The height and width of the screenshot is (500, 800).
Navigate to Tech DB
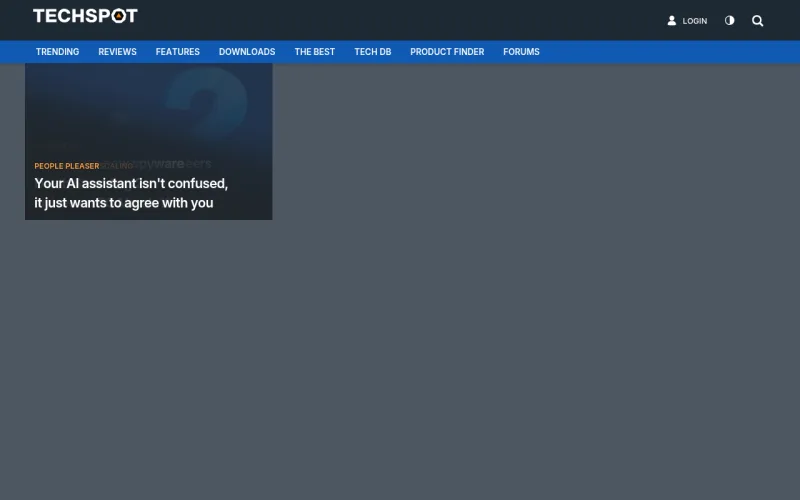click(372, 52)
